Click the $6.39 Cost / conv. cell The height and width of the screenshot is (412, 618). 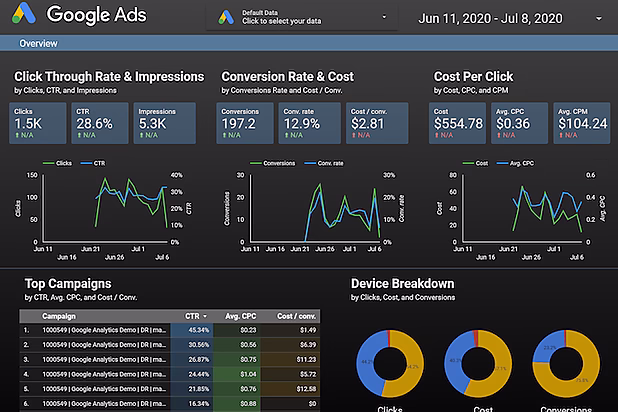tap(290, 345)
